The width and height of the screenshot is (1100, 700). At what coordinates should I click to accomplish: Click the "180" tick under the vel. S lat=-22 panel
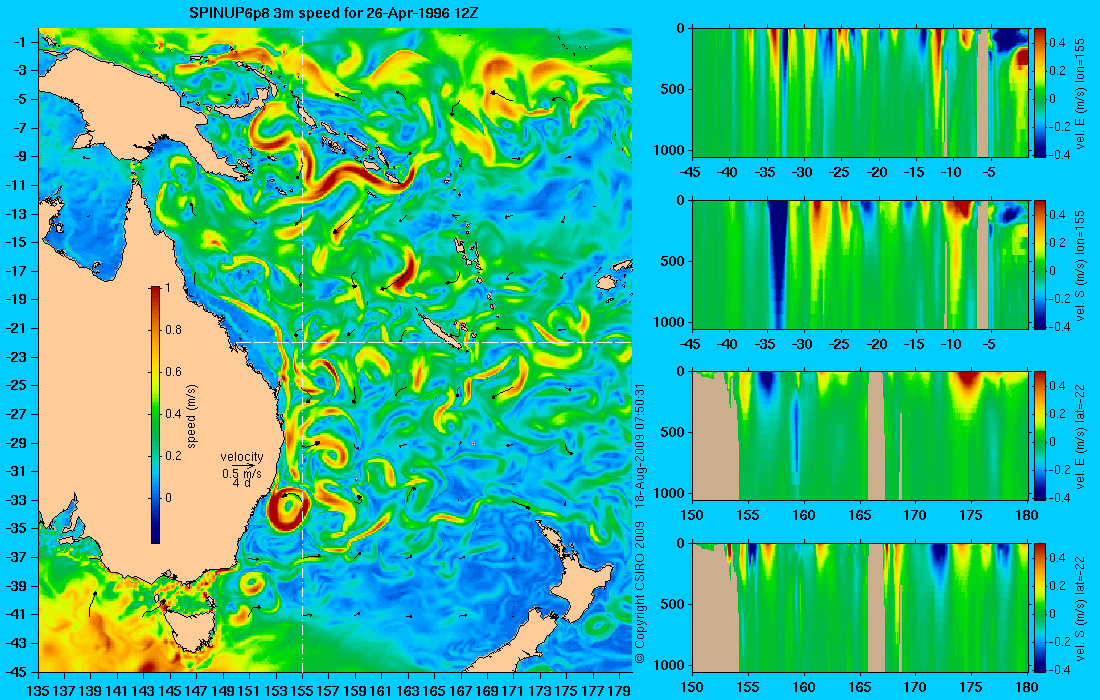(x=1028, y=687)
